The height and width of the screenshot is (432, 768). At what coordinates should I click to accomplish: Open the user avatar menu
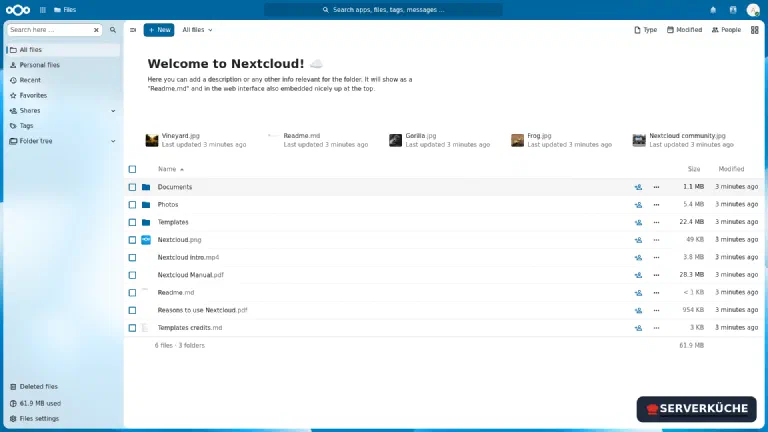click(753, 10)
